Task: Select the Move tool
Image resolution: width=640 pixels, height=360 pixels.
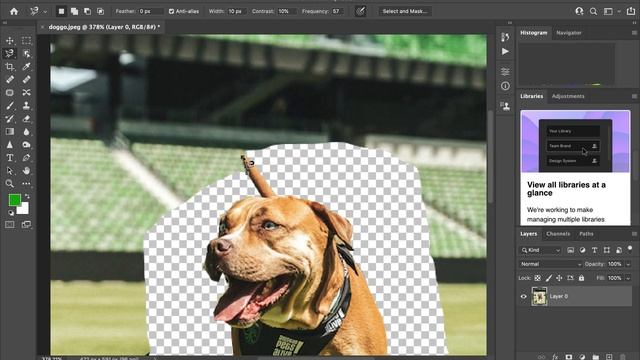Action: [10, 40]
